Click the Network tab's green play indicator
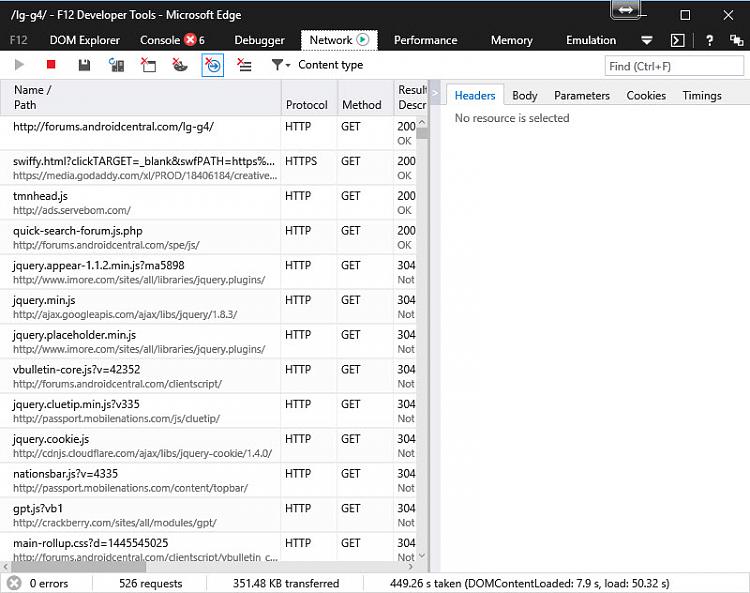Viewport: 750px width, 593px height. pos(363,40)
